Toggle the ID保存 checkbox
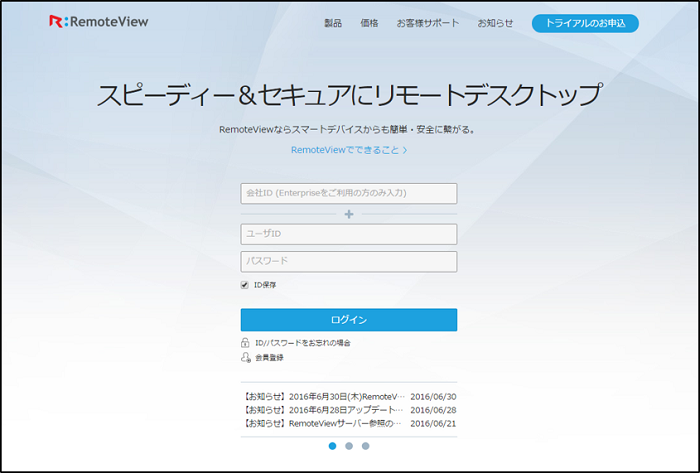The image size is (700, 473). tap(244, 285)
